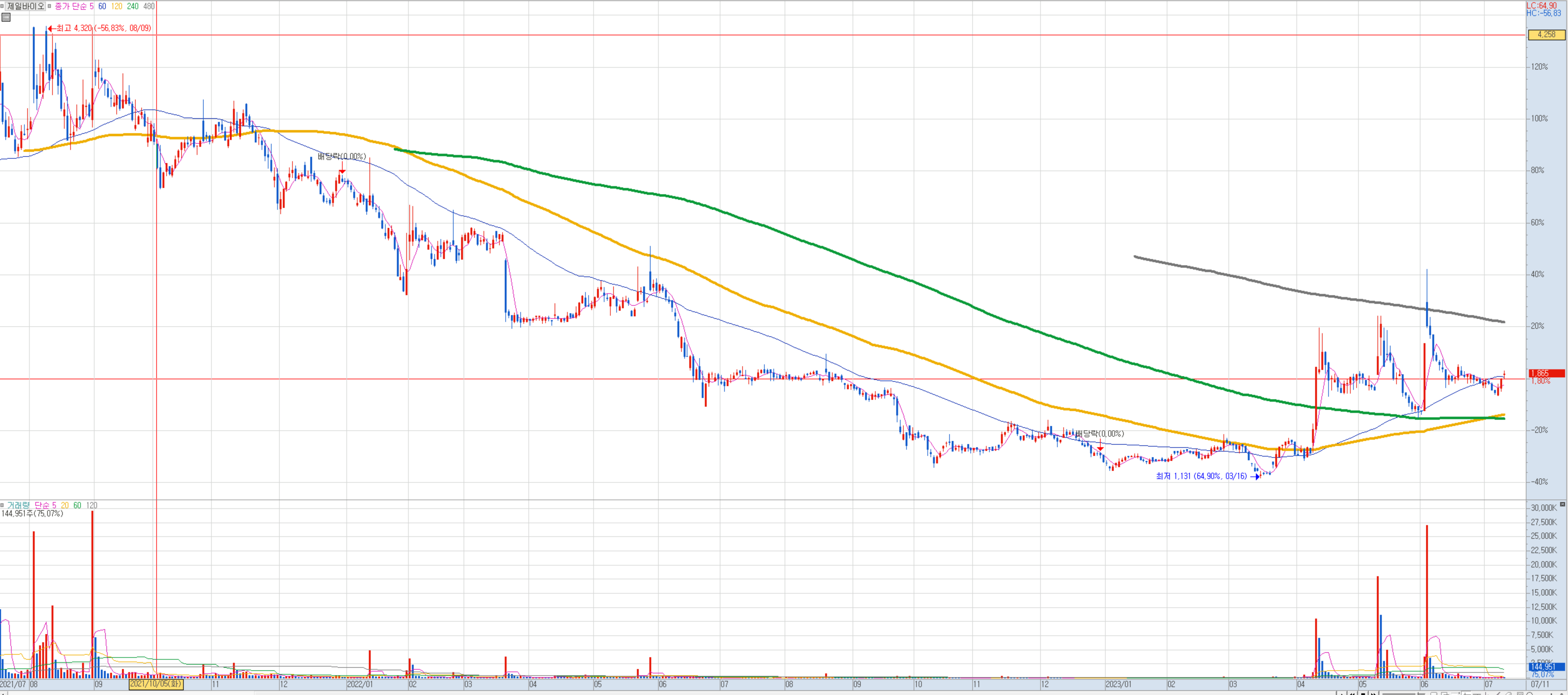
Task: Click red arrow of 최고 4,320 annotation
Action: pos(51,28)
